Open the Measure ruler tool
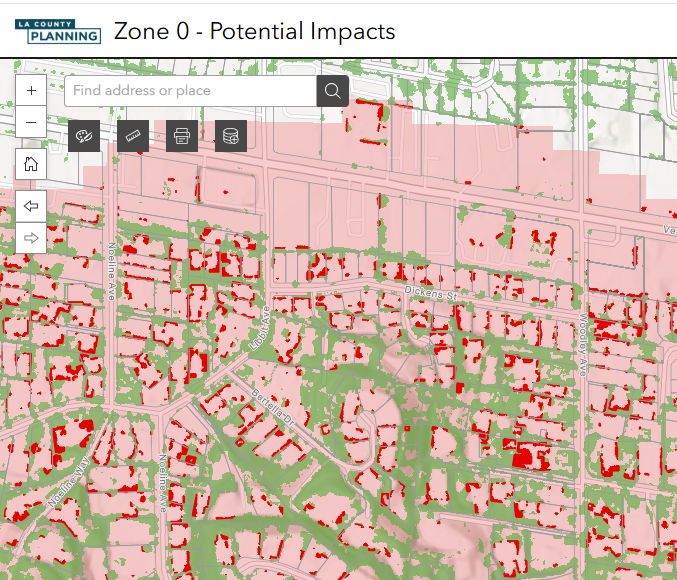The image size is (677, 580). click(133, 136)
